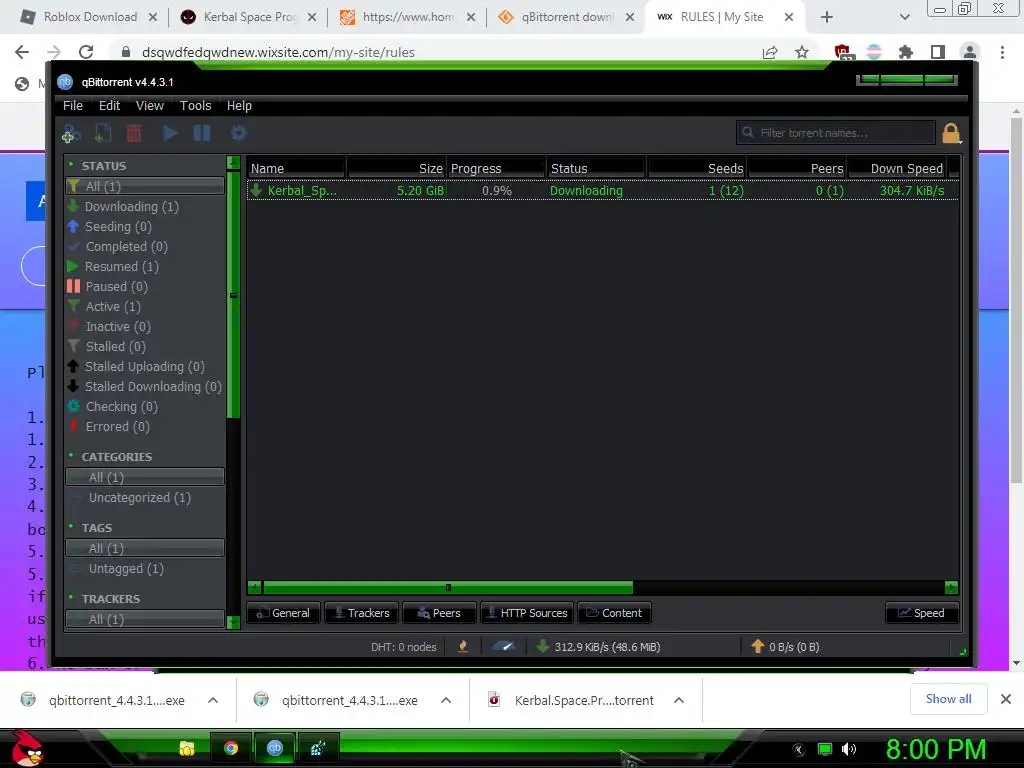Screen dimensions: 1024x768
Task: Click the orange lock icon in qBittorrent
Action: pos(951,133)
